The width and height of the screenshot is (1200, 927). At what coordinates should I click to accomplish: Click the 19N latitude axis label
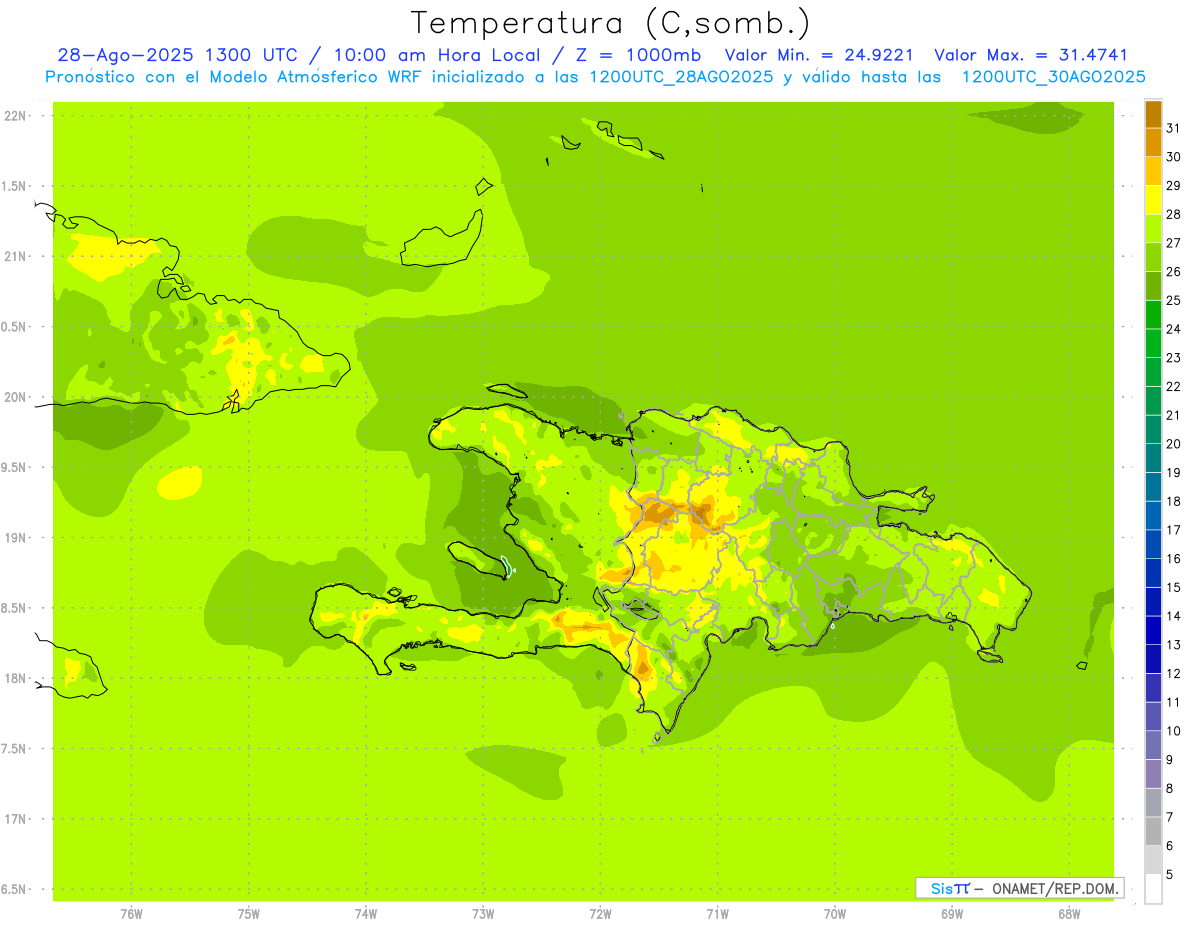16,537
